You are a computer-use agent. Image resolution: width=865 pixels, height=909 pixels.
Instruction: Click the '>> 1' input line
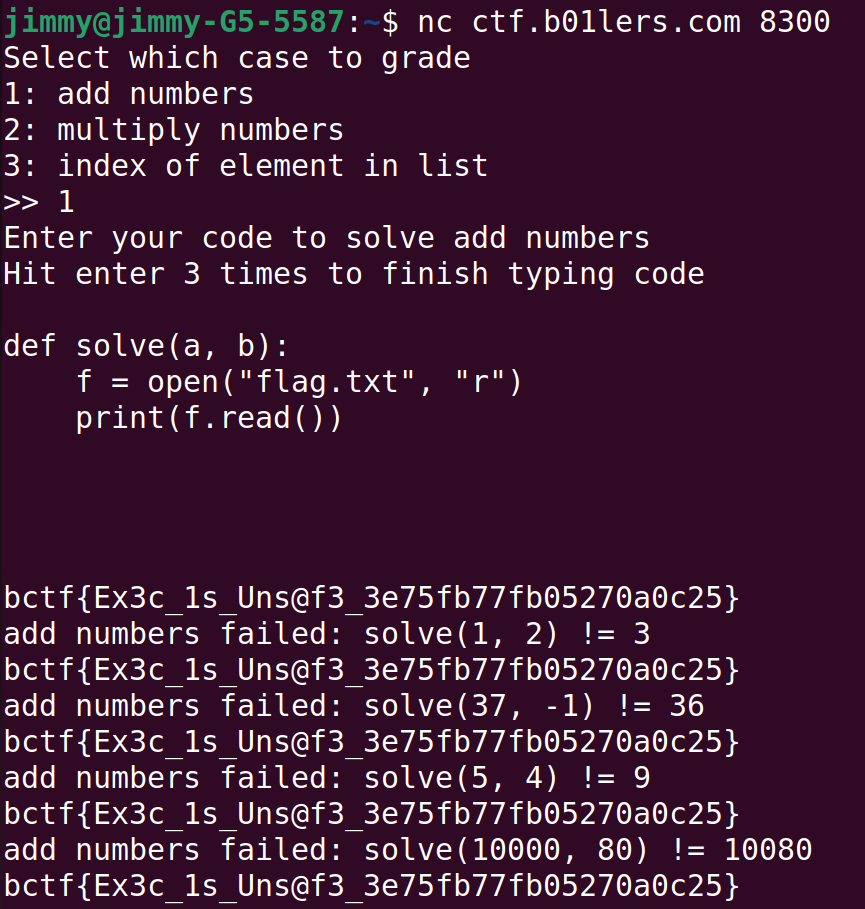click(39, 202)
